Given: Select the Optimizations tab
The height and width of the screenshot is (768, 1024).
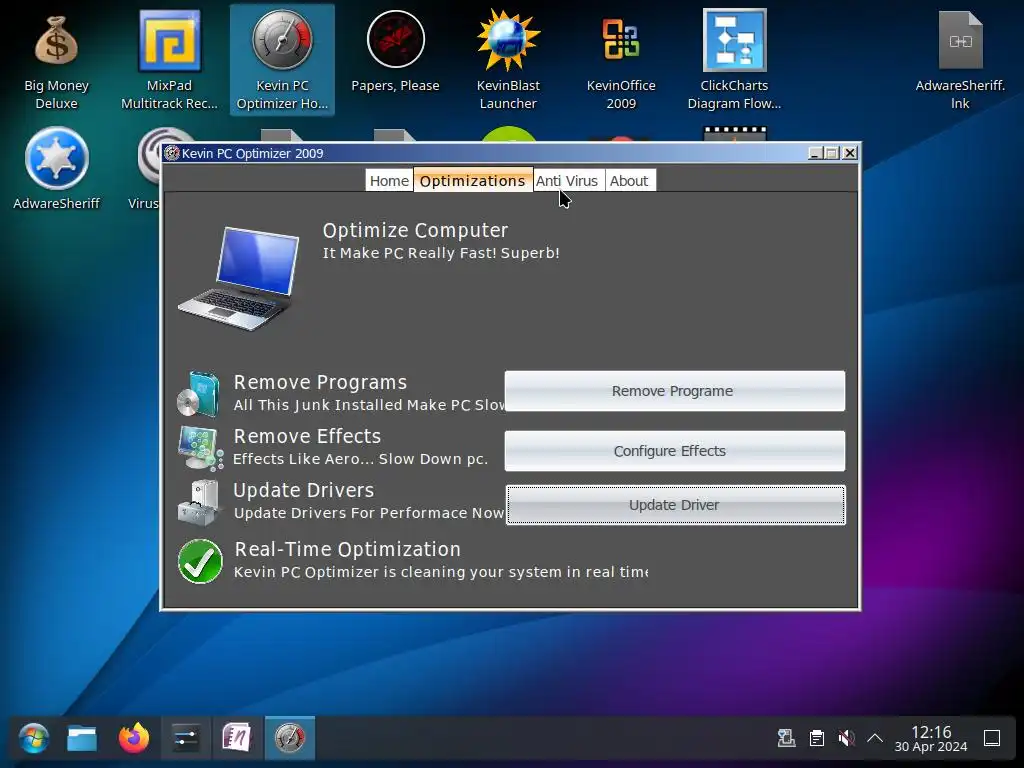Looking at the screenshot, I should click(473, 180).
